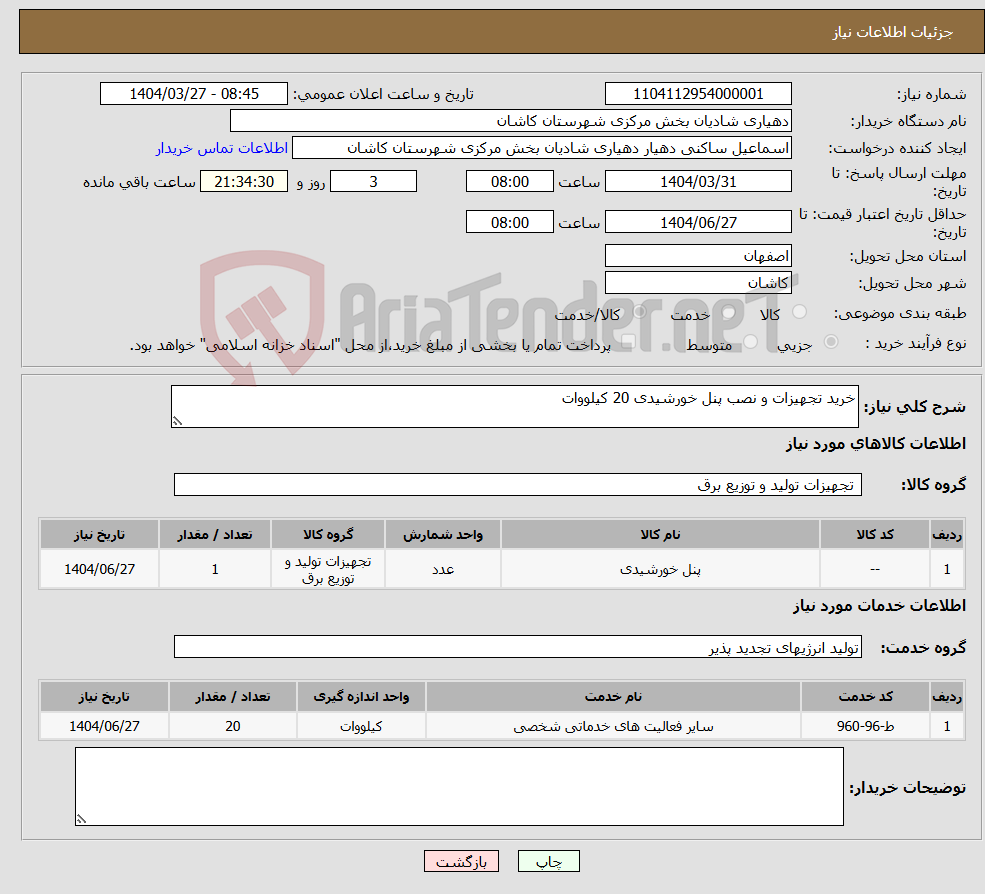Click the شماره نیاز number field

697,93
